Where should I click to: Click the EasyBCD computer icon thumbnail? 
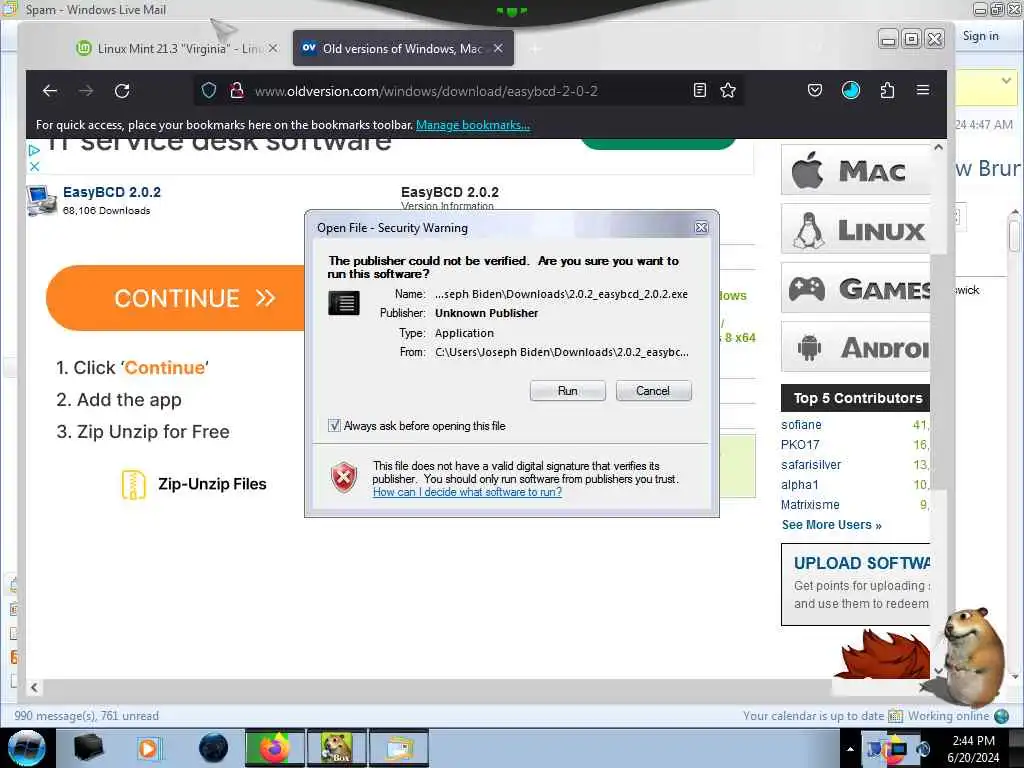coord(41,200)
